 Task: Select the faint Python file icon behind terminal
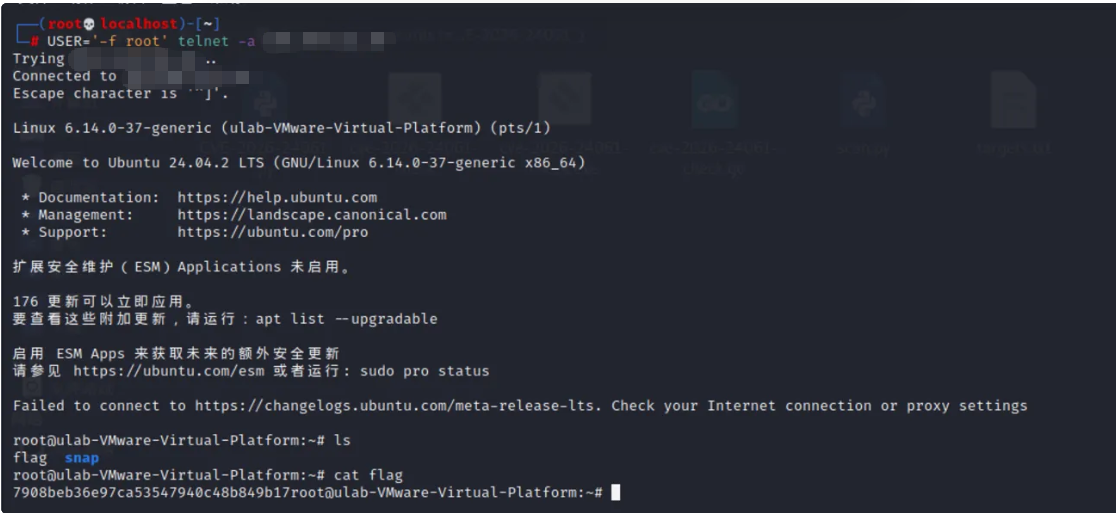[x=265, y=100]
